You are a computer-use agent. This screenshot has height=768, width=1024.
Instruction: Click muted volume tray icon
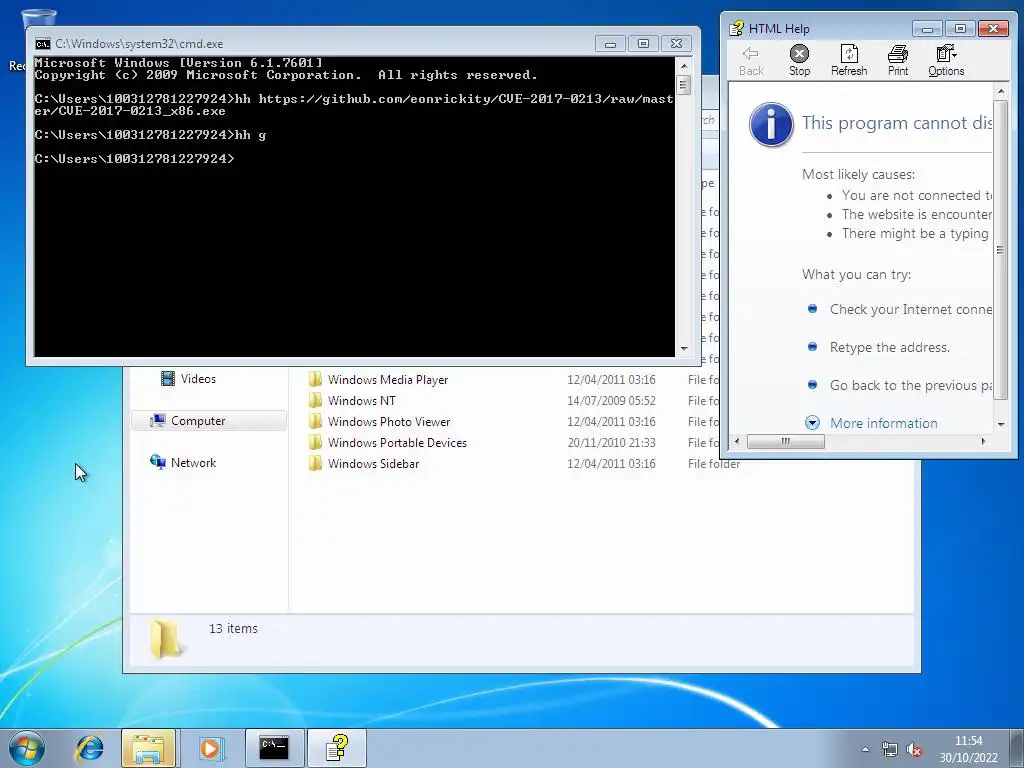(x=914, y=749)
